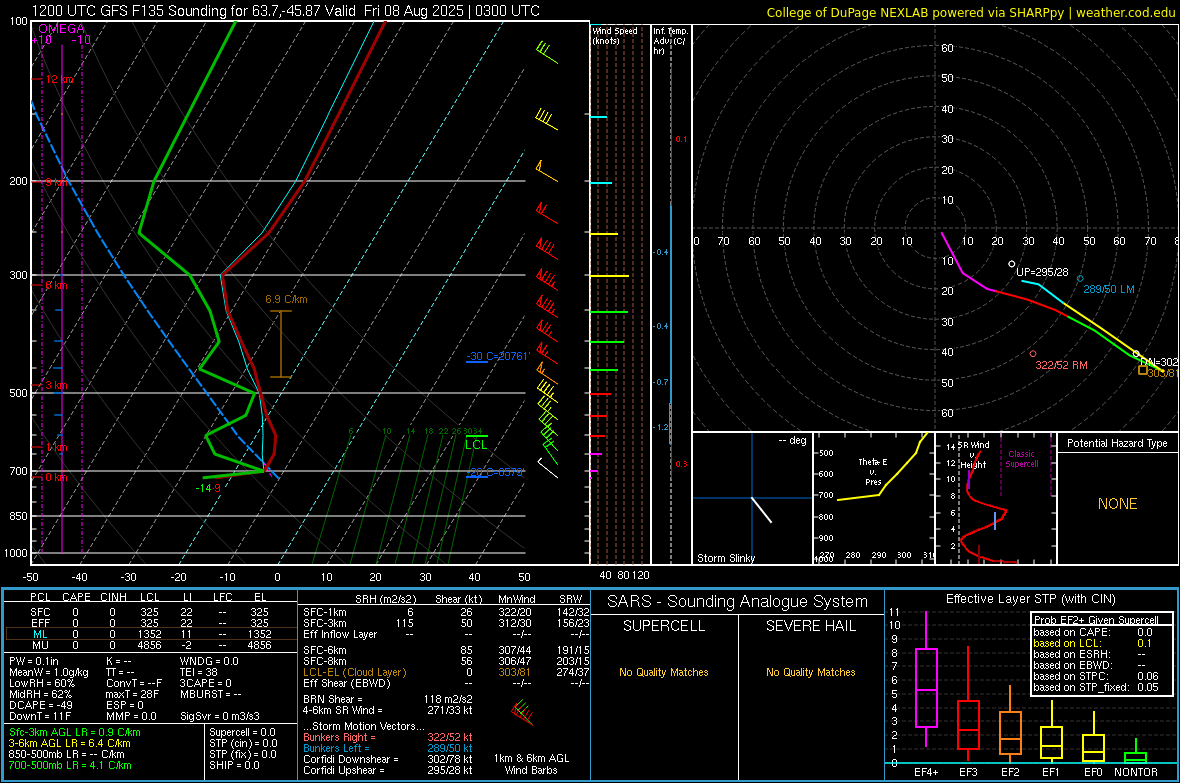Click the TEI = 38 value

click(x=199, y=672)
